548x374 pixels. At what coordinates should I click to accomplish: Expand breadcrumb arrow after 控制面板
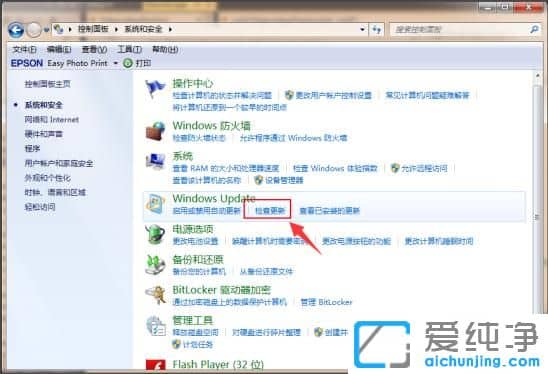click(x=116, y=29)
